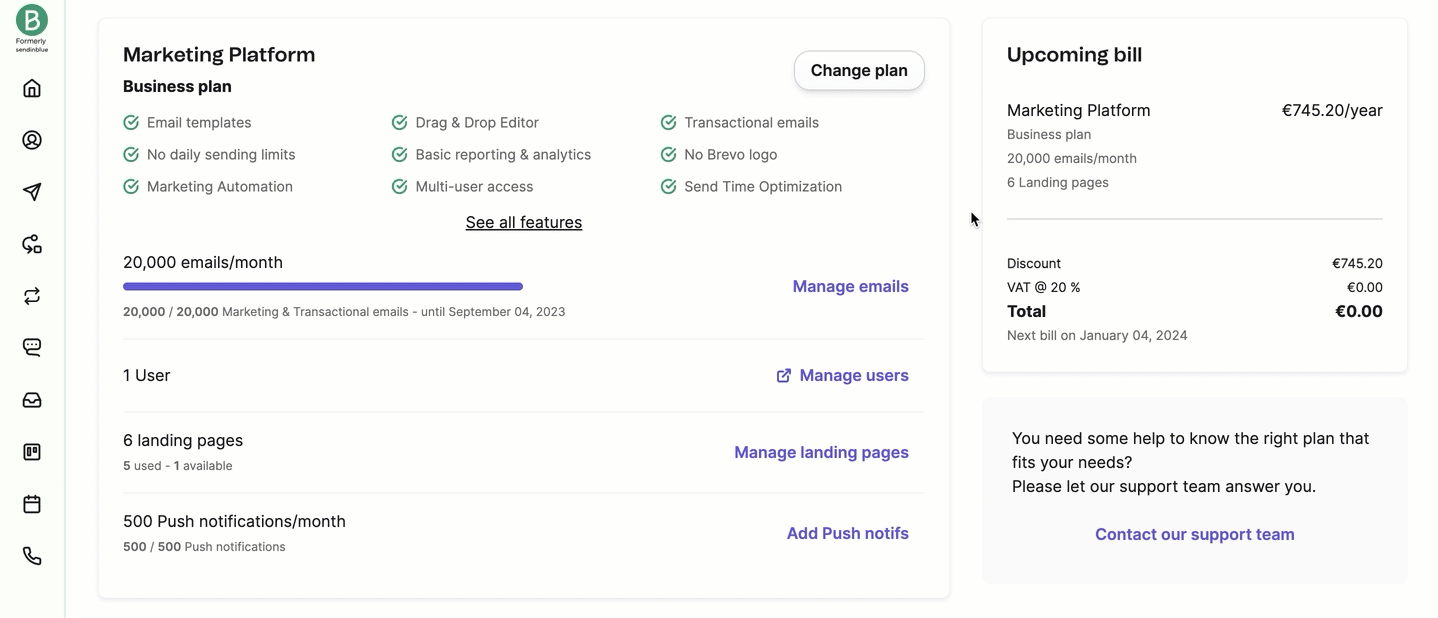Click the 6 landing pages text
The image size is (1438, 618).
(x=183, y=440)
